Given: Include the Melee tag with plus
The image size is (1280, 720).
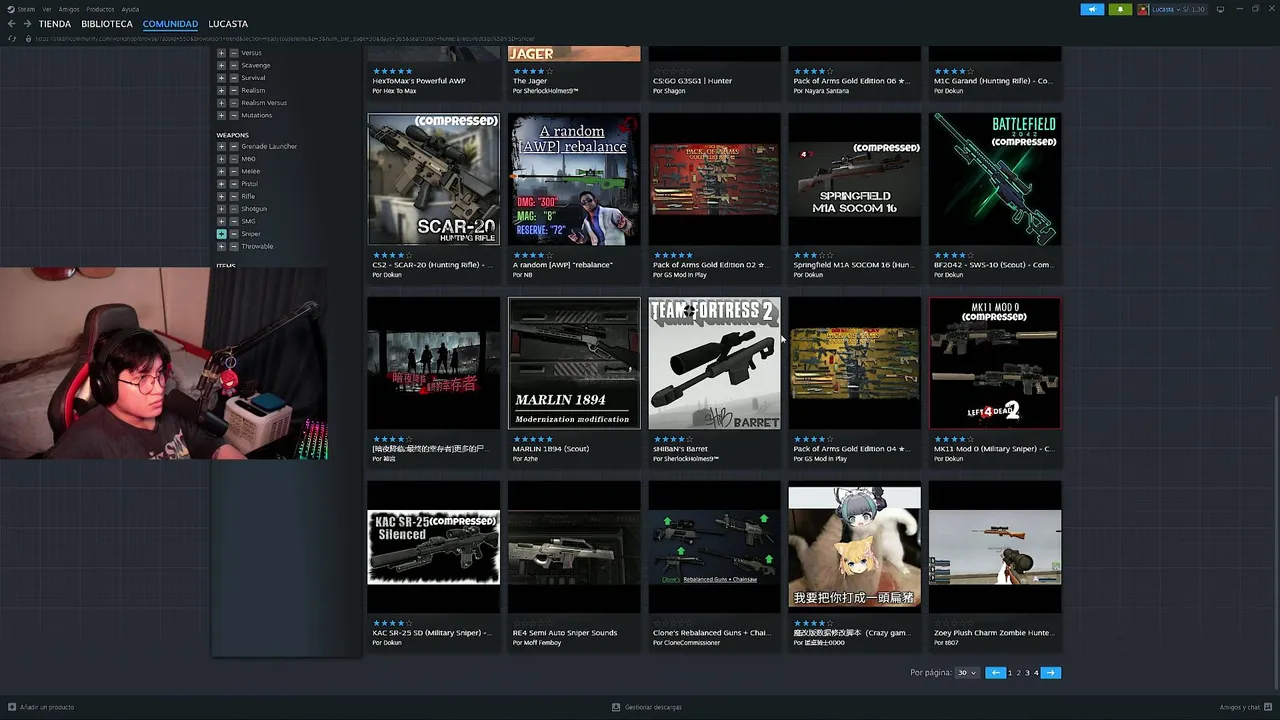Looking at the screenshot, I should (221, 171).
